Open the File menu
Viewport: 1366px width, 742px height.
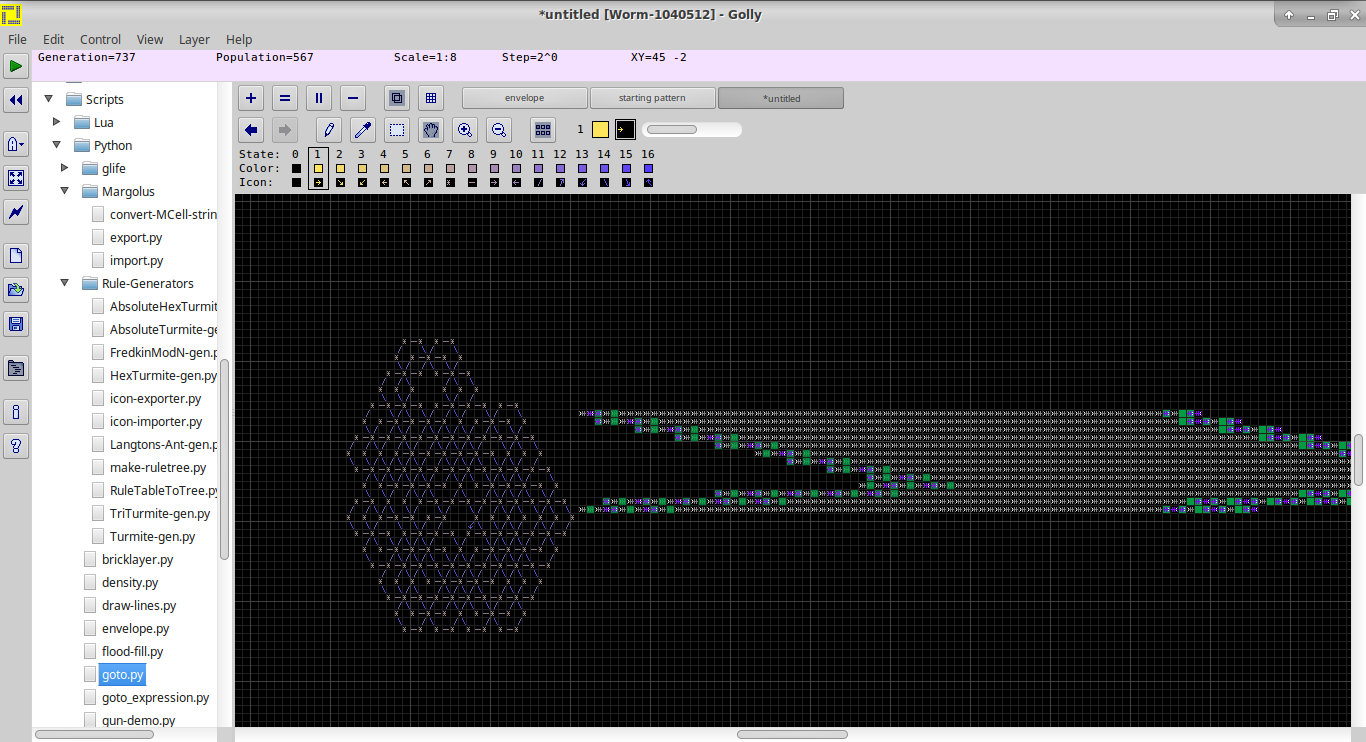17,39
